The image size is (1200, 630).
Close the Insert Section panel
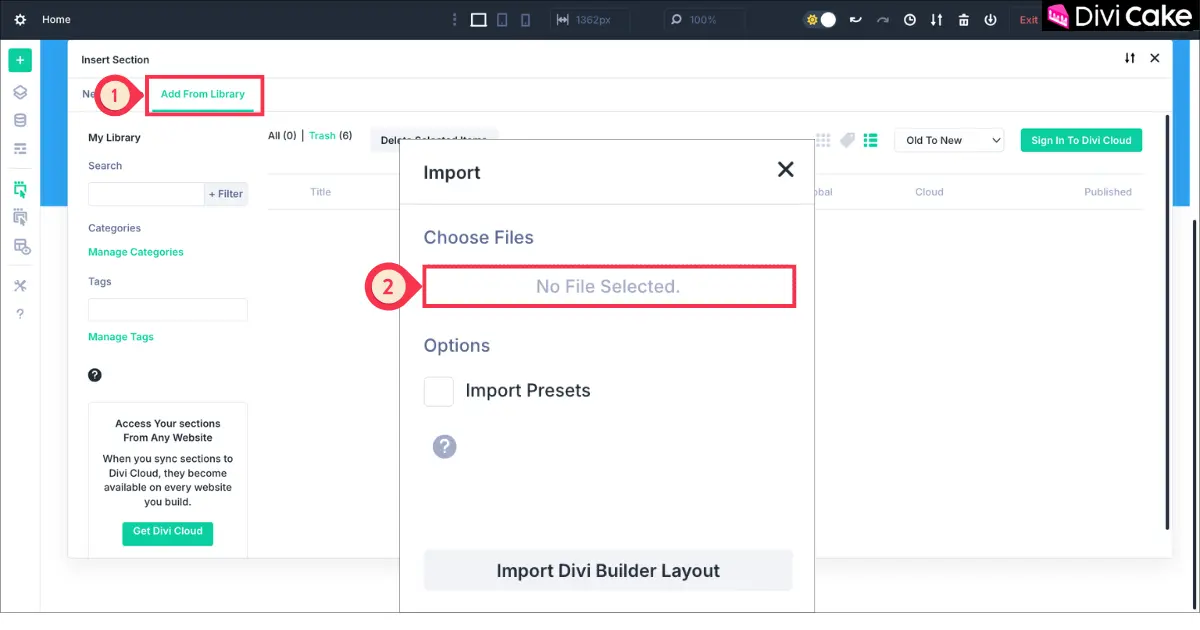[1155, 58]
